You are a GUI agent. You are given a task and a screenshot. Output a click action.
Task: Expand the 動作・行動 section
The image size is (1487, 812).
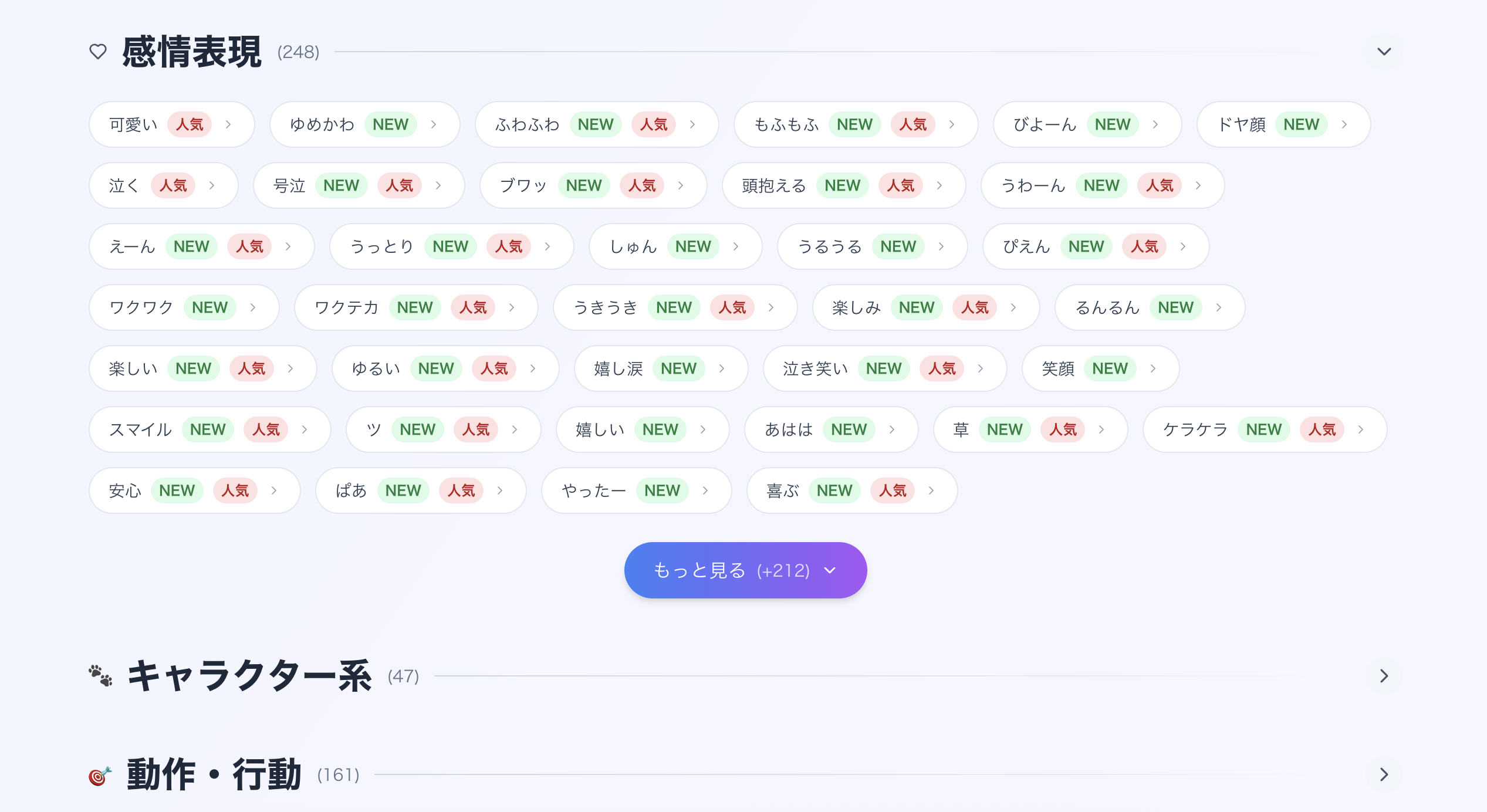point(1384,774)
